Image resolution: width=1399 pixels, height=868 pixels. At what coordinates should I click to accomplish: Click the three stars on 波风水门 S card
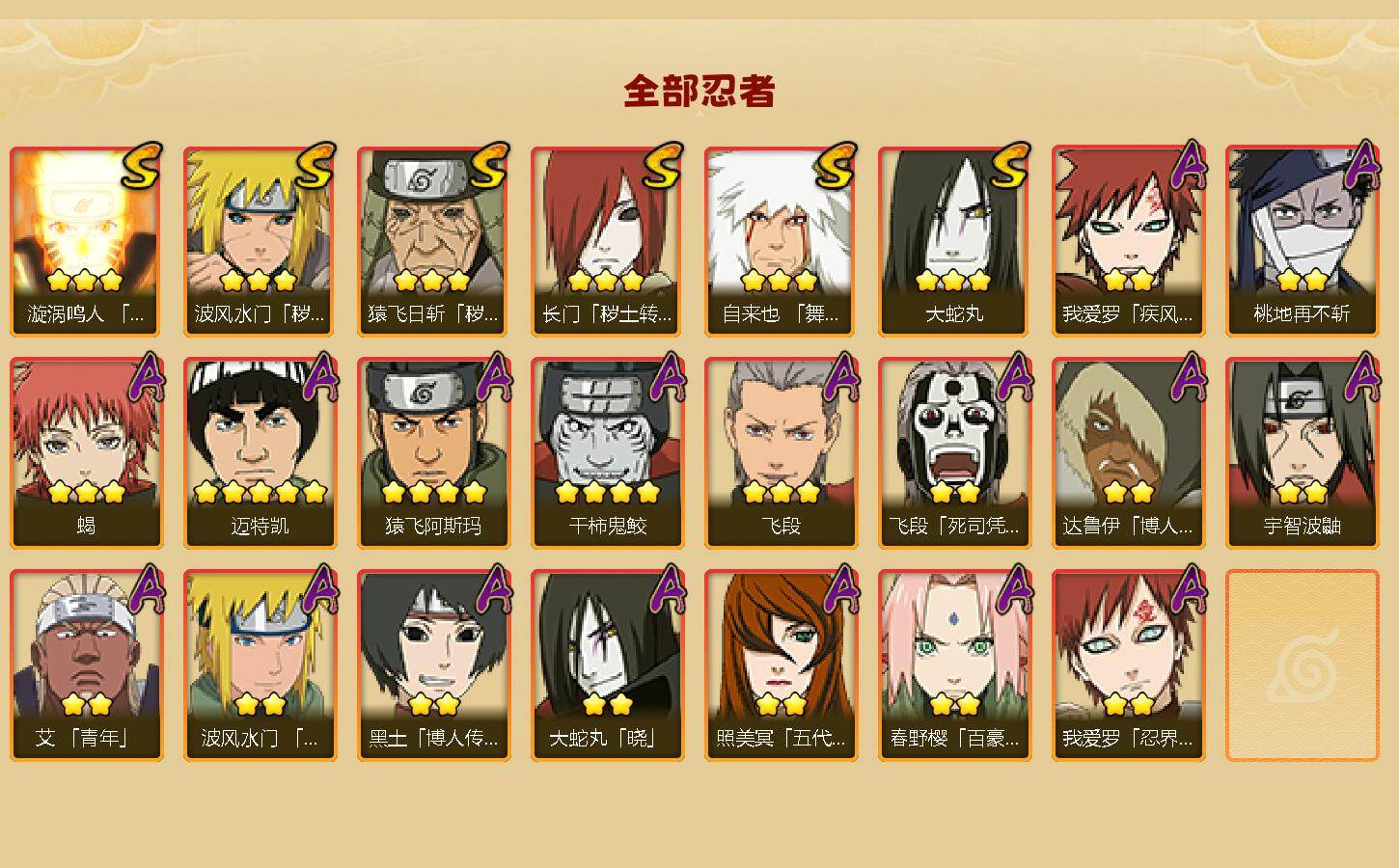pos(259,281)
